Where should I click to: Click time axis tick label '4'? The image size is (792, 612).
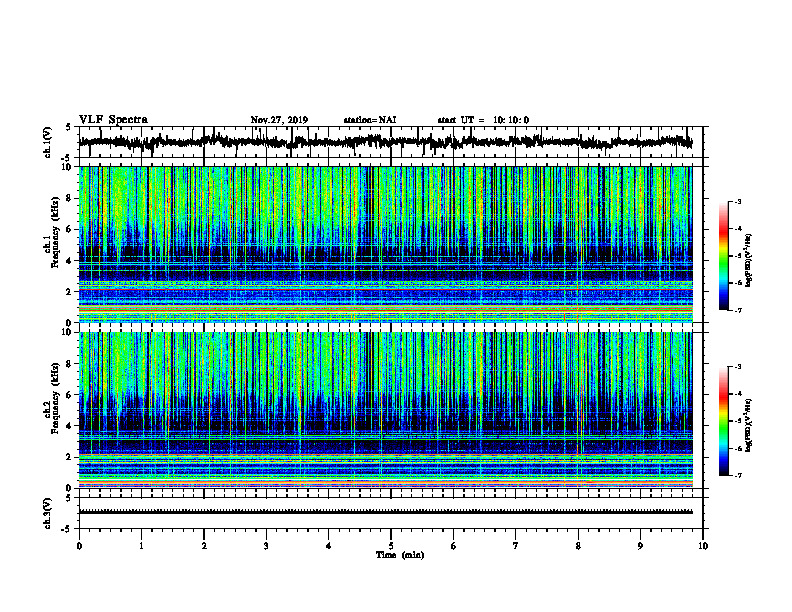pos(328,546)
